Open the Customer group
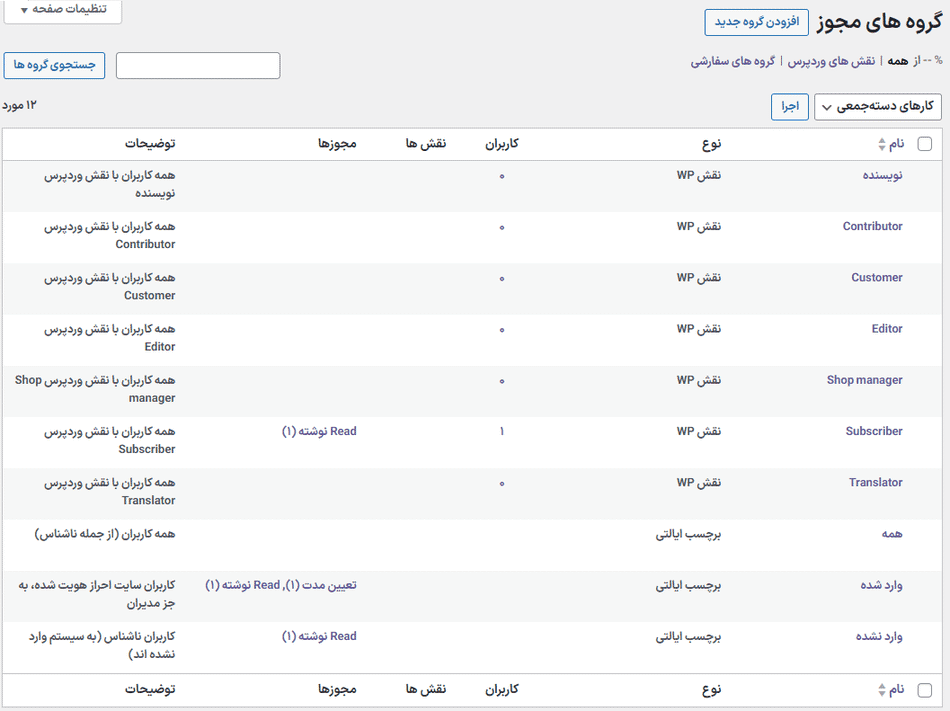This screenshot has width=950, height=711. coord(877,278)
